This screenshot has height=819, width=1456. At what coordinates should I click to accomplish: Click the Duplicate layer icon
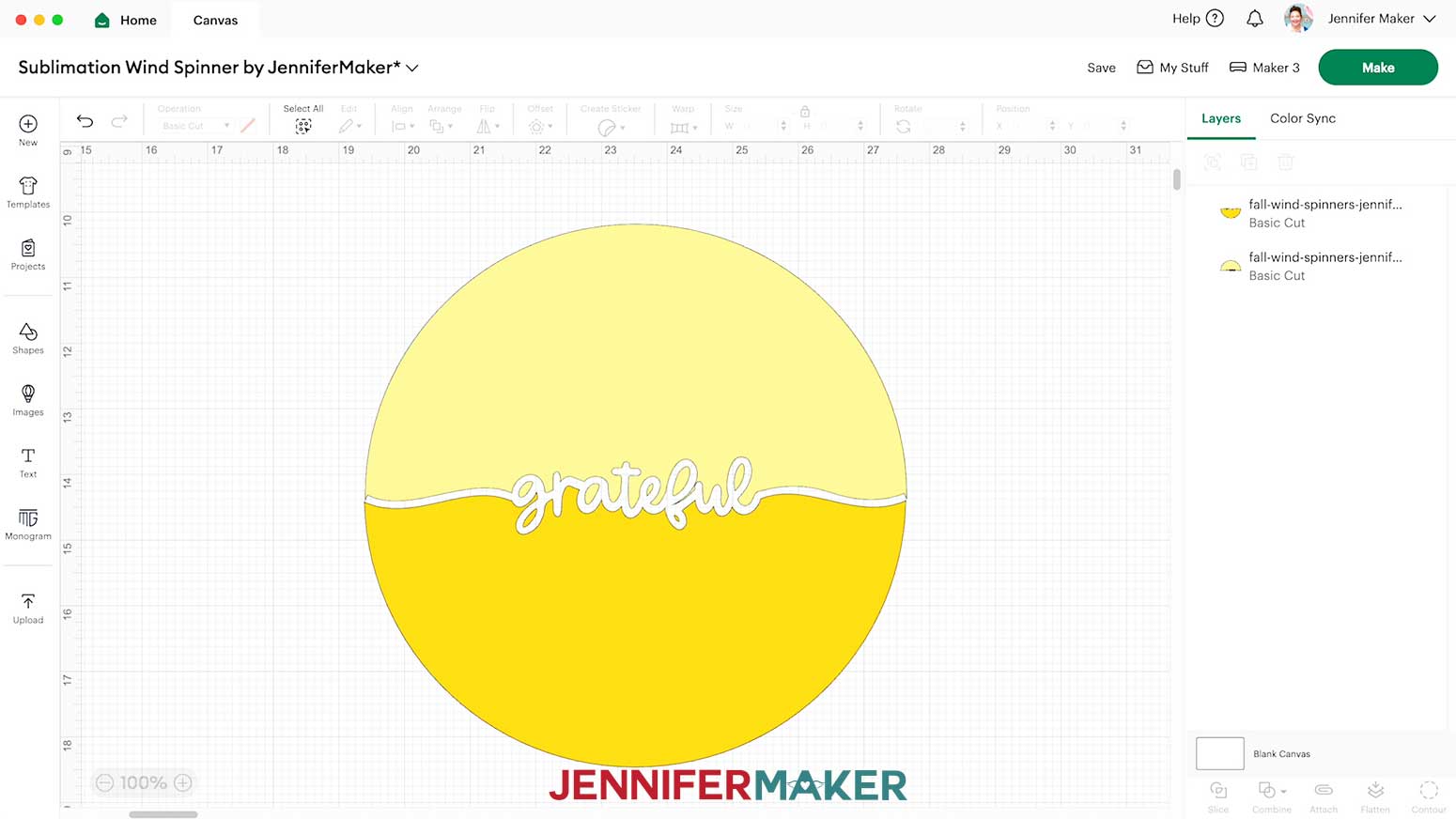tap(1249, 162)
